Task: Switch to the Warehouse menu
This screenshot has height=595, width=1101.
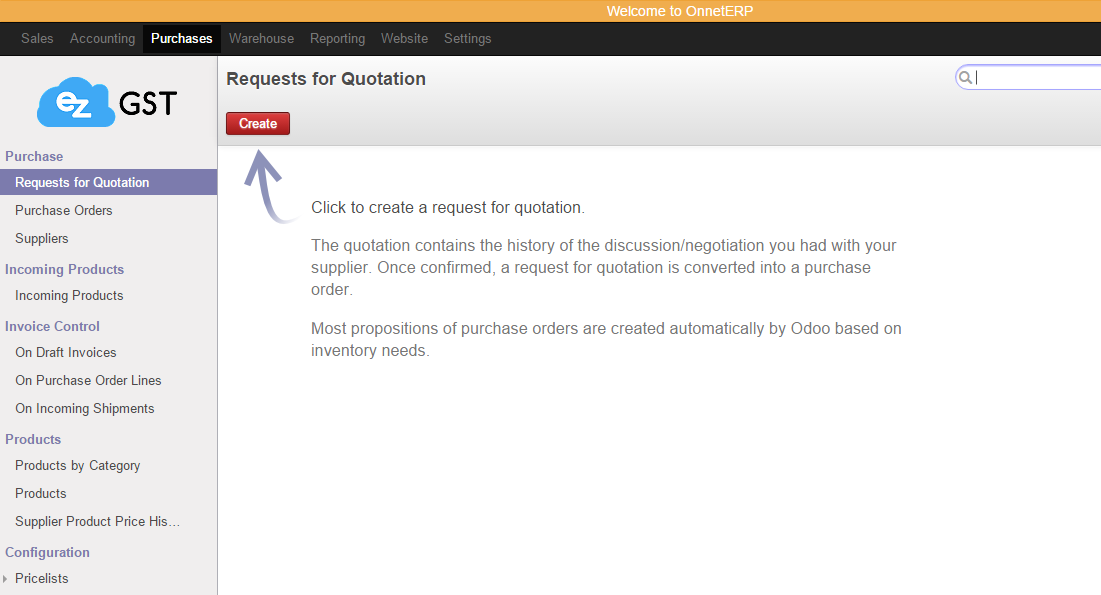Action: [x=261, y=39]
